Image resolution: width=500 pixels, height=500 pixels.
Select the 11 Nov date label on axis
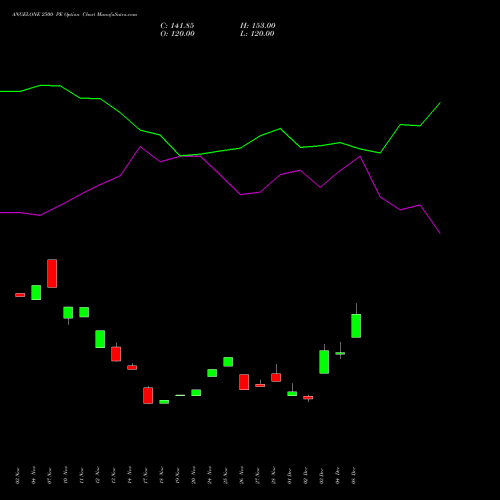[x=82, y=475]
